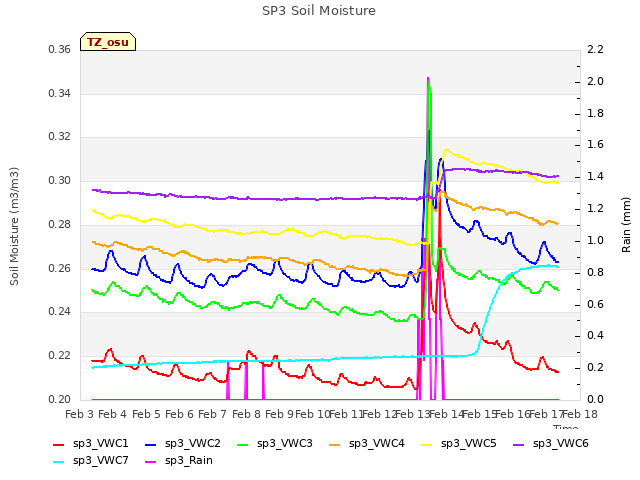Click the 1.4 right axis value
The height and width of the screenshot is (480, 640).
click(x=595, y=176)
